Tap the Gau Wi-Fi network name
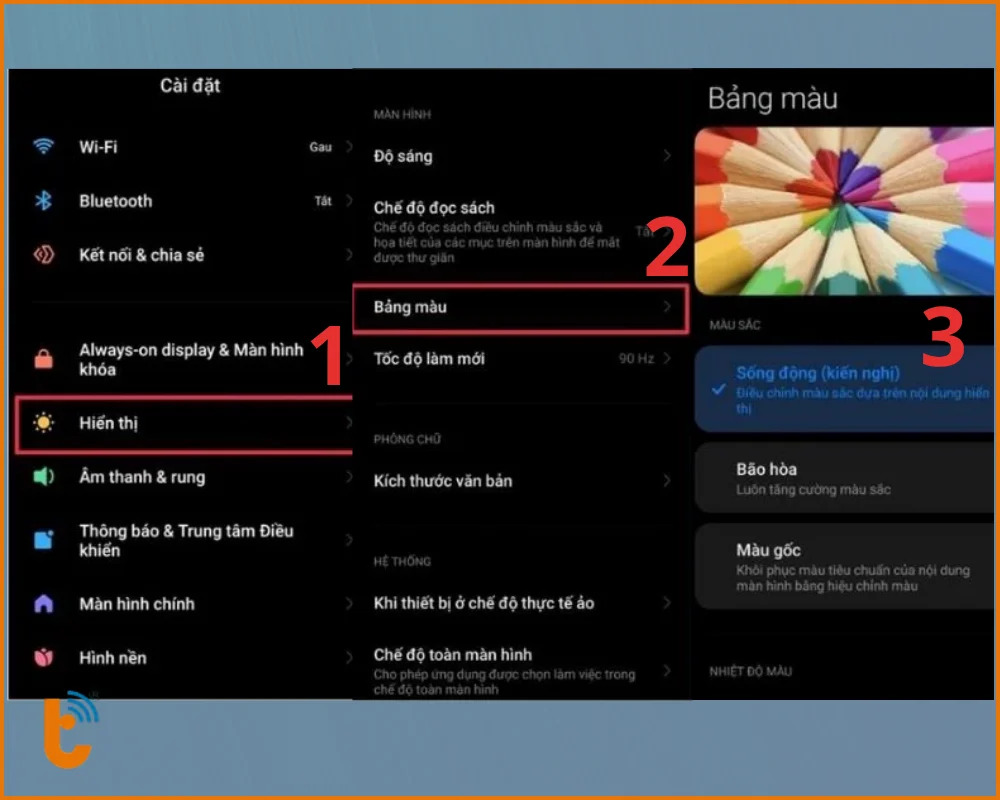This screenshot has width=1000, height=800. pos(320,147)
